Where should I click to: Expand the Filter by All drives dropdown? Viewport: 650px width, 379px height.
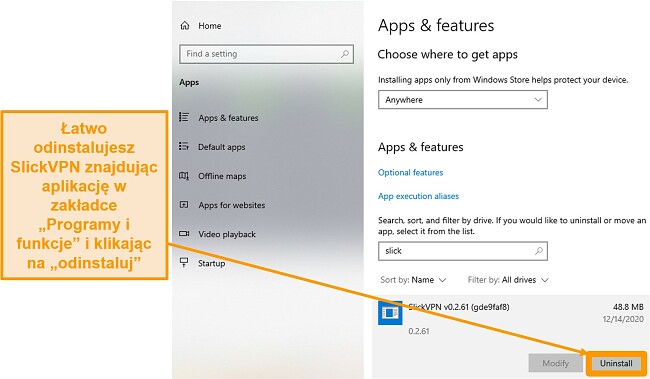(508, 280)
